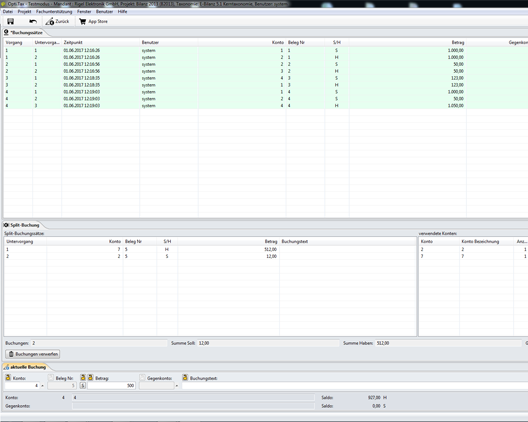Image resolution: width=528 pixels, height=422 pixels.
Task: Click the Summe Haben field showing 512,00
Action: [x=448, y=343]
